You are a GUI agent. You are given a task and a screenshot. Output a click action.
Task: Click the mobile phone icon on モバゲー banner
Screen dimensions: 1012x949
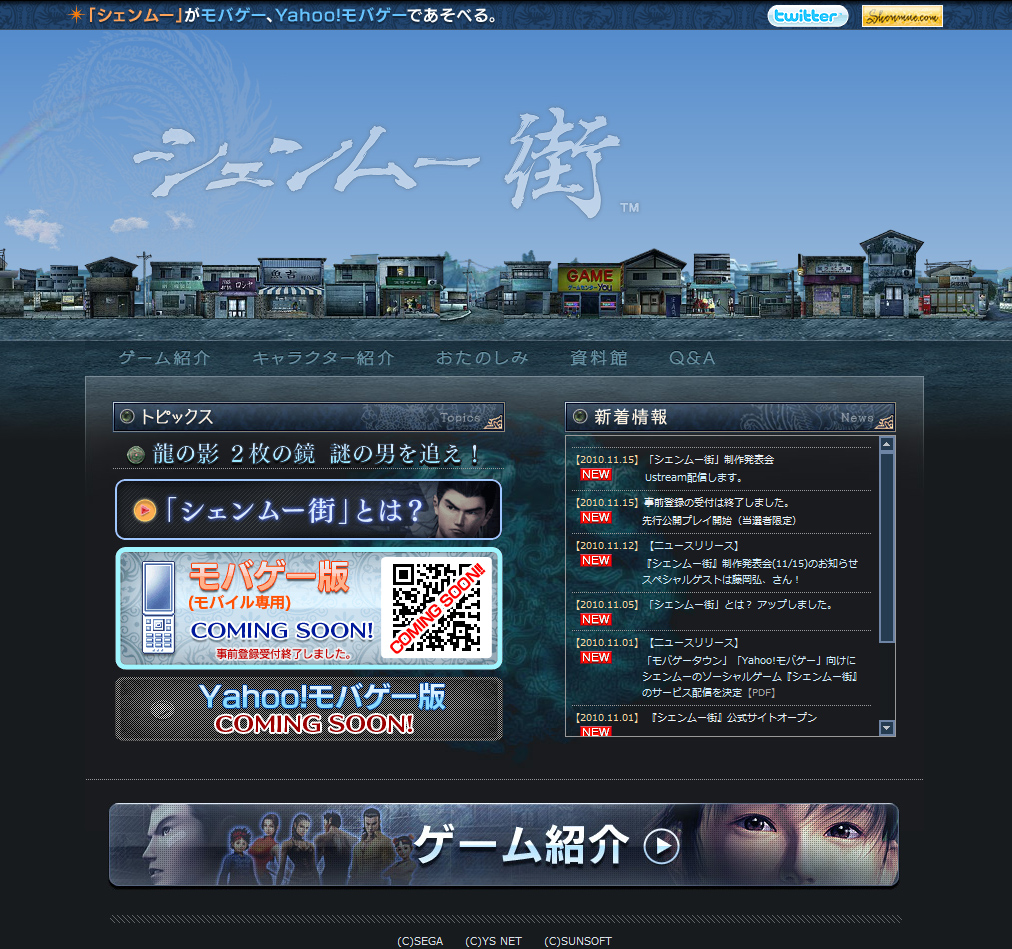tap(158, 607)
